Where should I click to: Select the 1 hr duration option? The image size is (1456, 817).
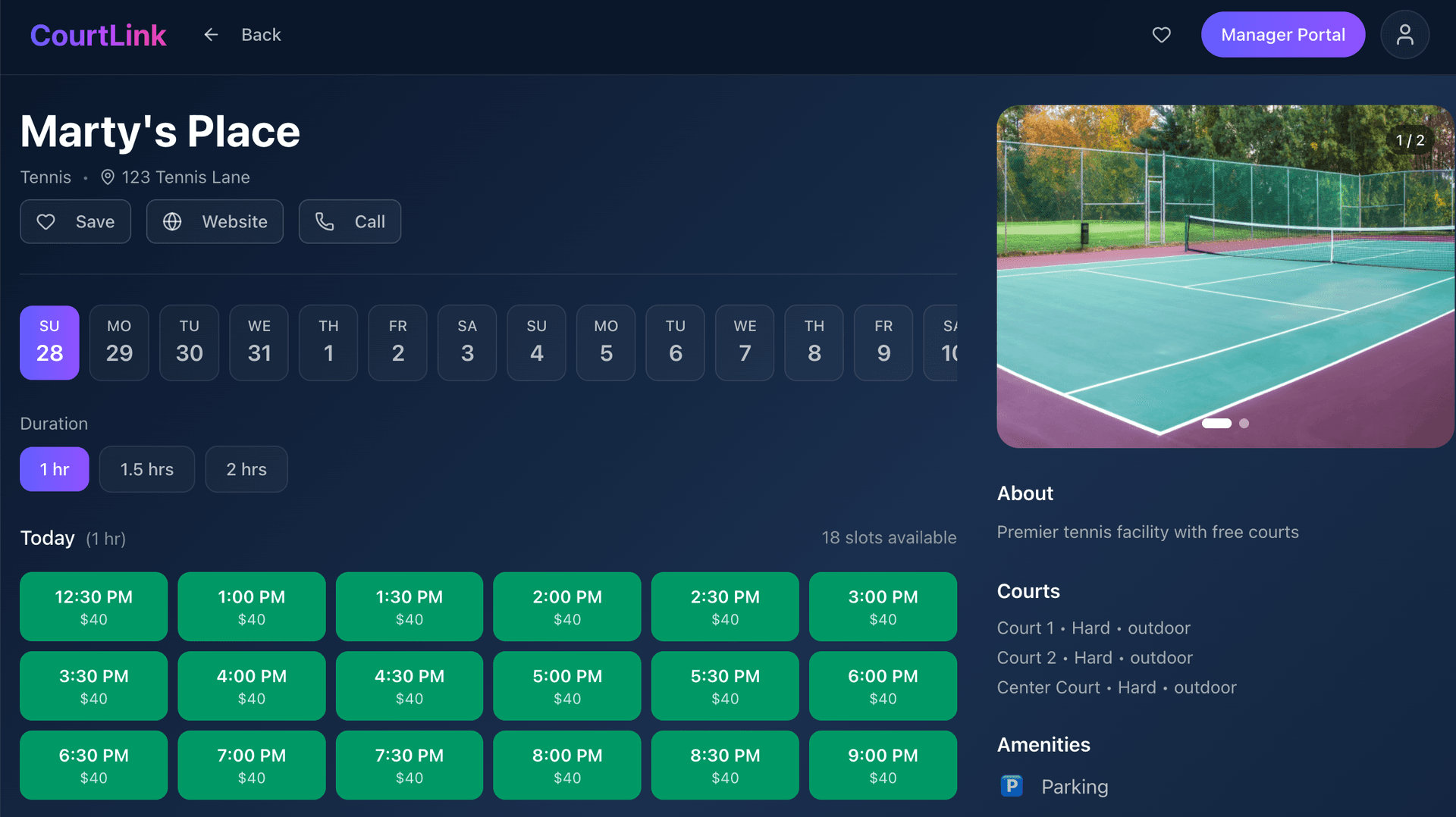[x=54, y=469]
